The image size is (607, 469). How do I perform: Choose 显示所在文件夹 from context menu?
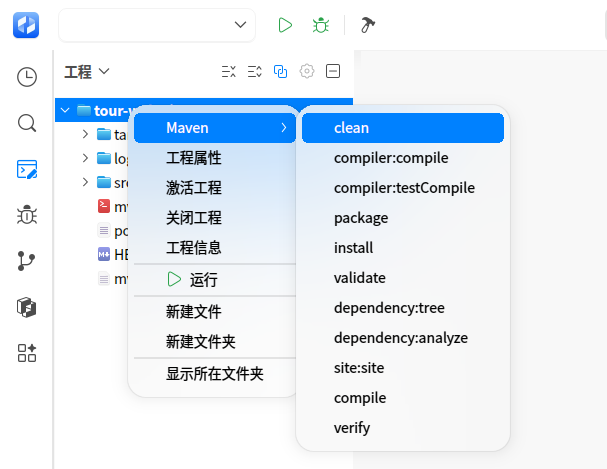click(x=215, y=374)
